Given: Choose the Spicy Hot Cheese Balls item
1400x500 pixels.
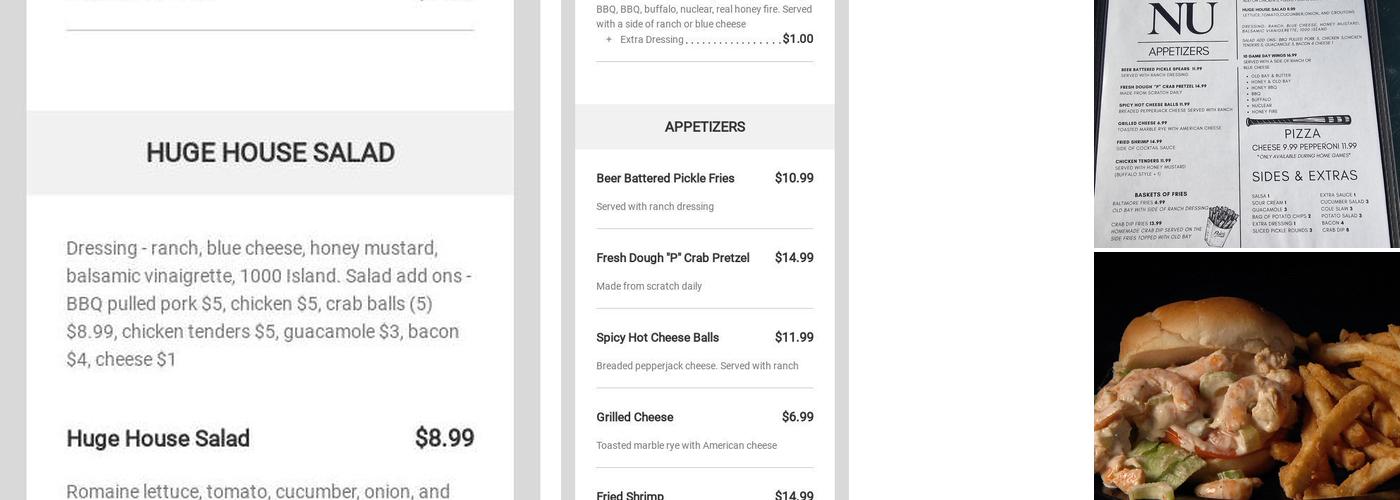Looking at the screenshot, I should (x=657, y=338).
